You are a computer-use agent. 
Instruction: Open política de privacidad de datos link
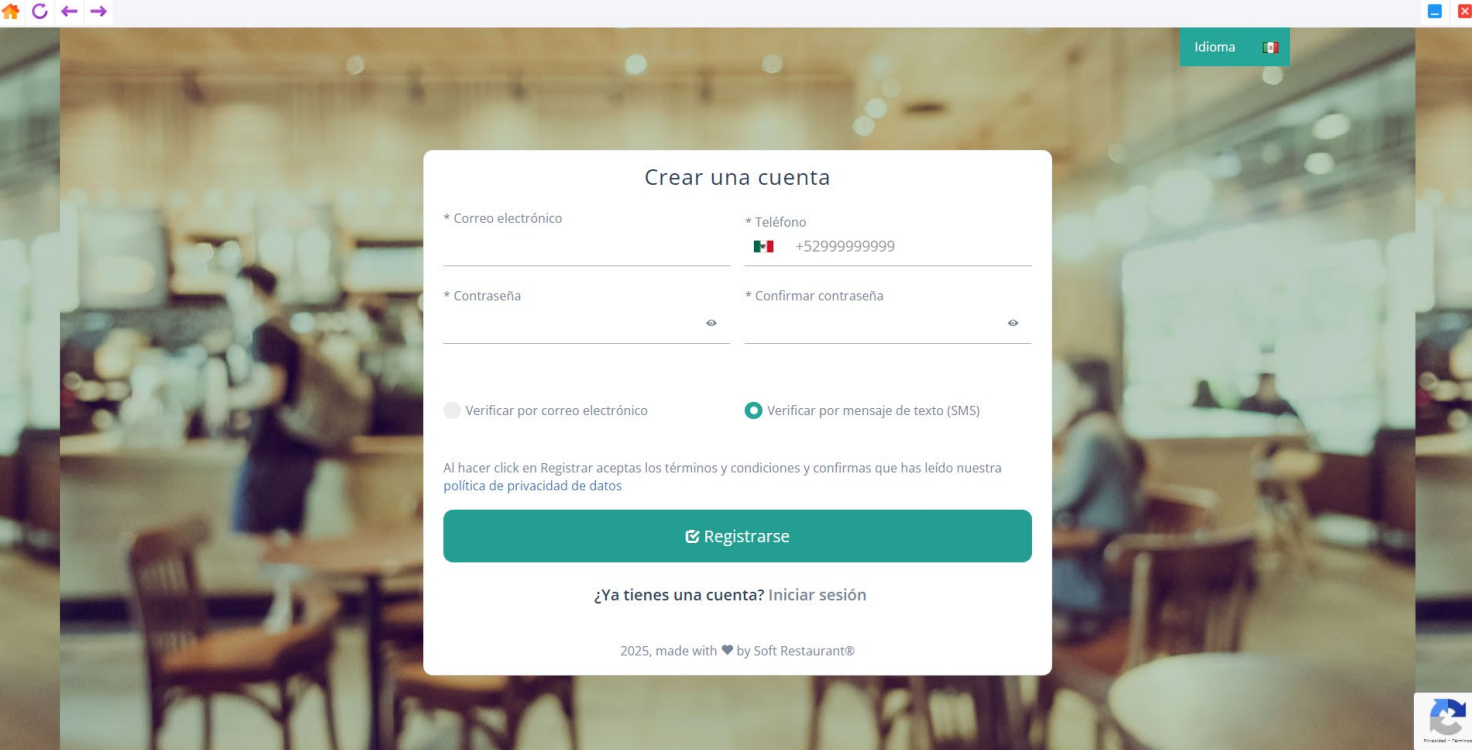pyautogui.click(x=532, y=486)
